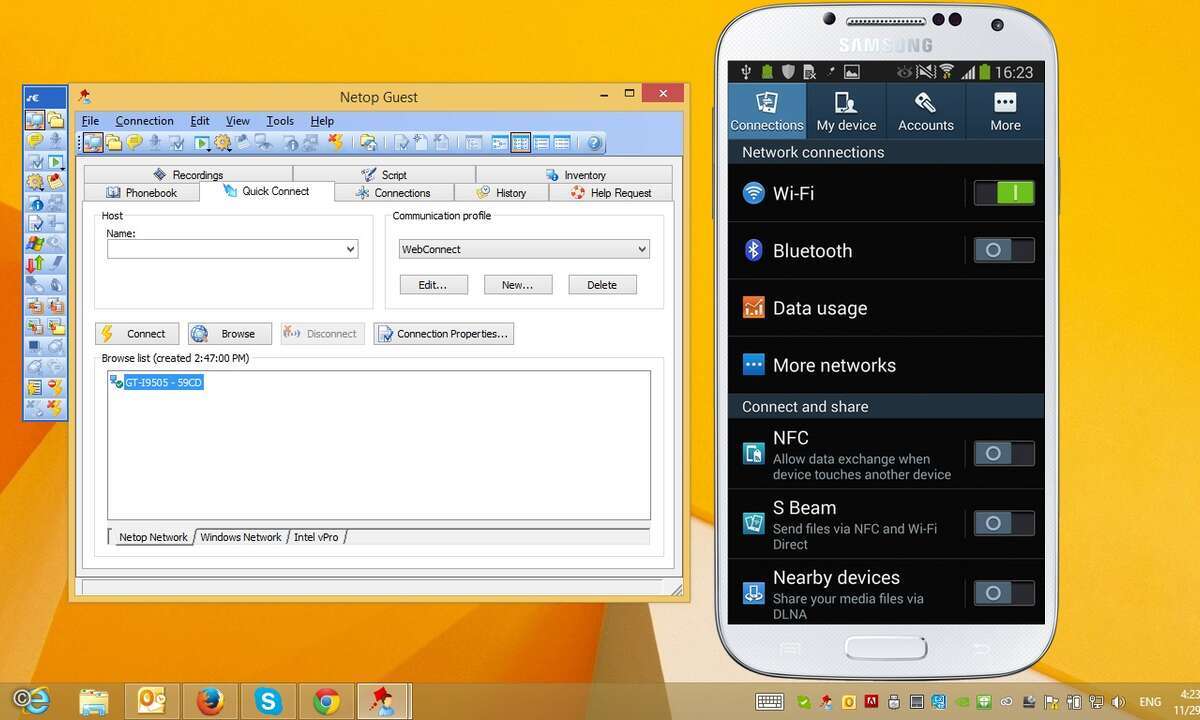The width and height of the screenshot is (1200, 720).
Task: Open the Edit menu
Action: click(x=200, y=121)
